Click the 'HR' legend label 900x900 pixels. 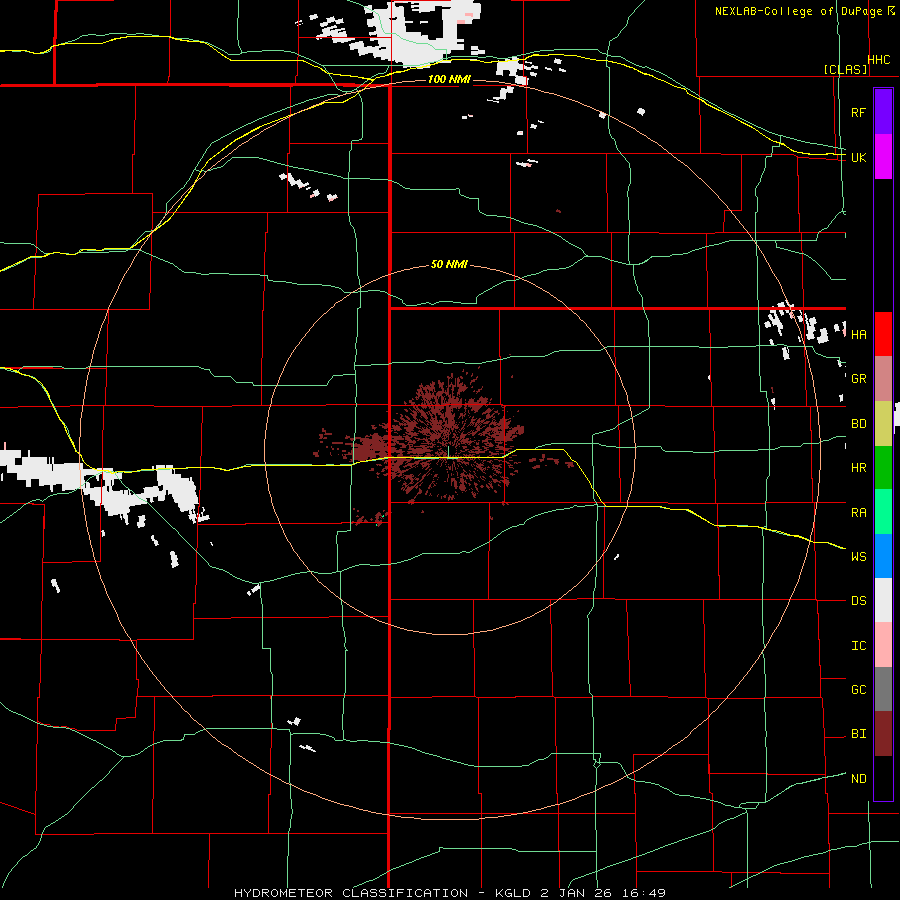tap(858, 467)
